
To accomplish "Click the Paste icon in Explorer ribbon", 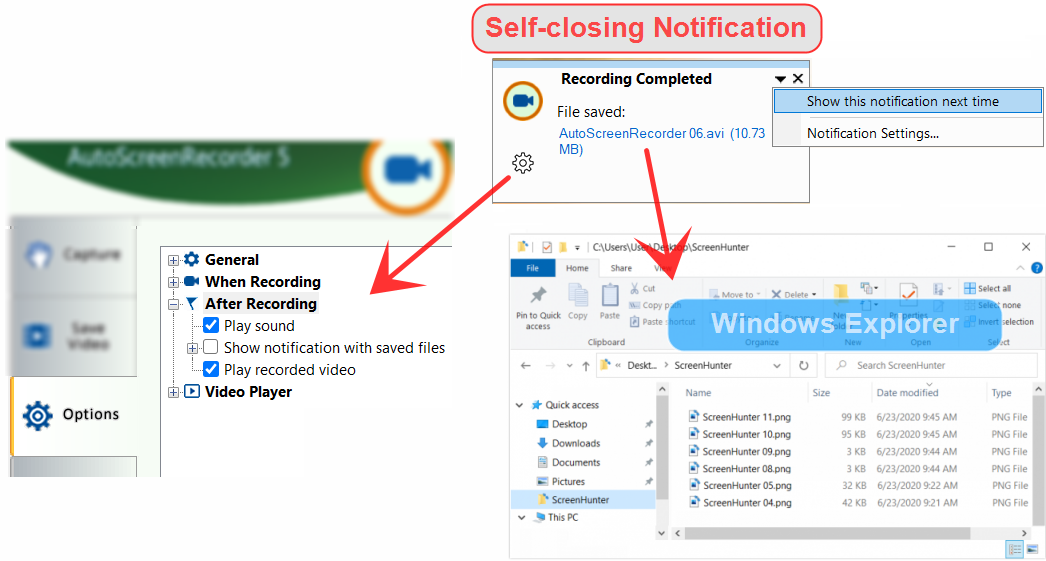I will tap(610, 297).
